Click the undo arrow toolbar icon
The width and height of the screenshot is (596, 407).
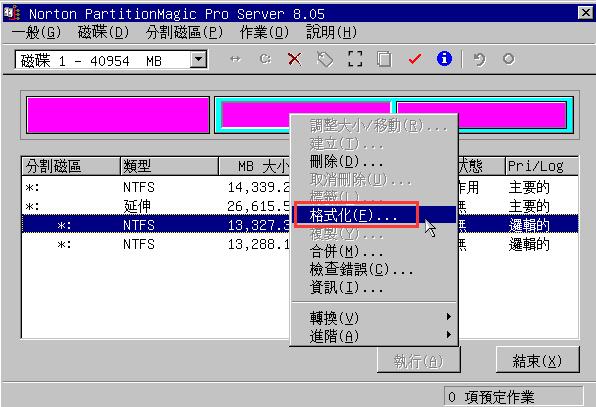click(x=479, y=60)
